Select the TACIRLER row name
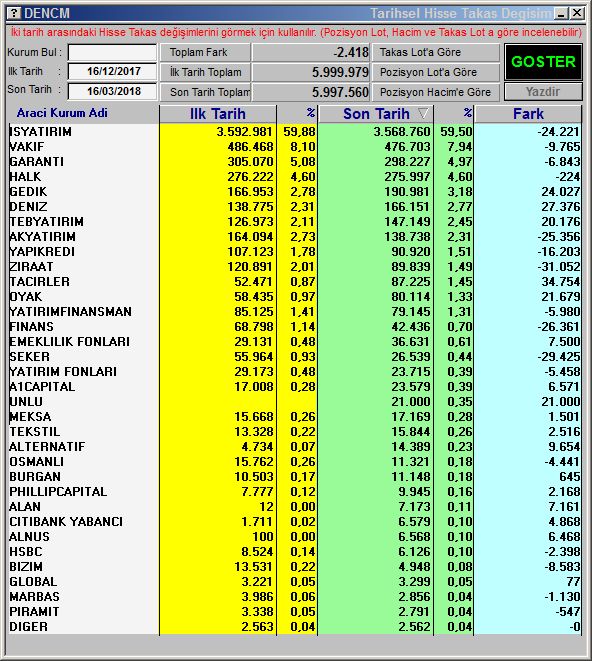This screenshot has height=661, width=592. tap(40, 282)
